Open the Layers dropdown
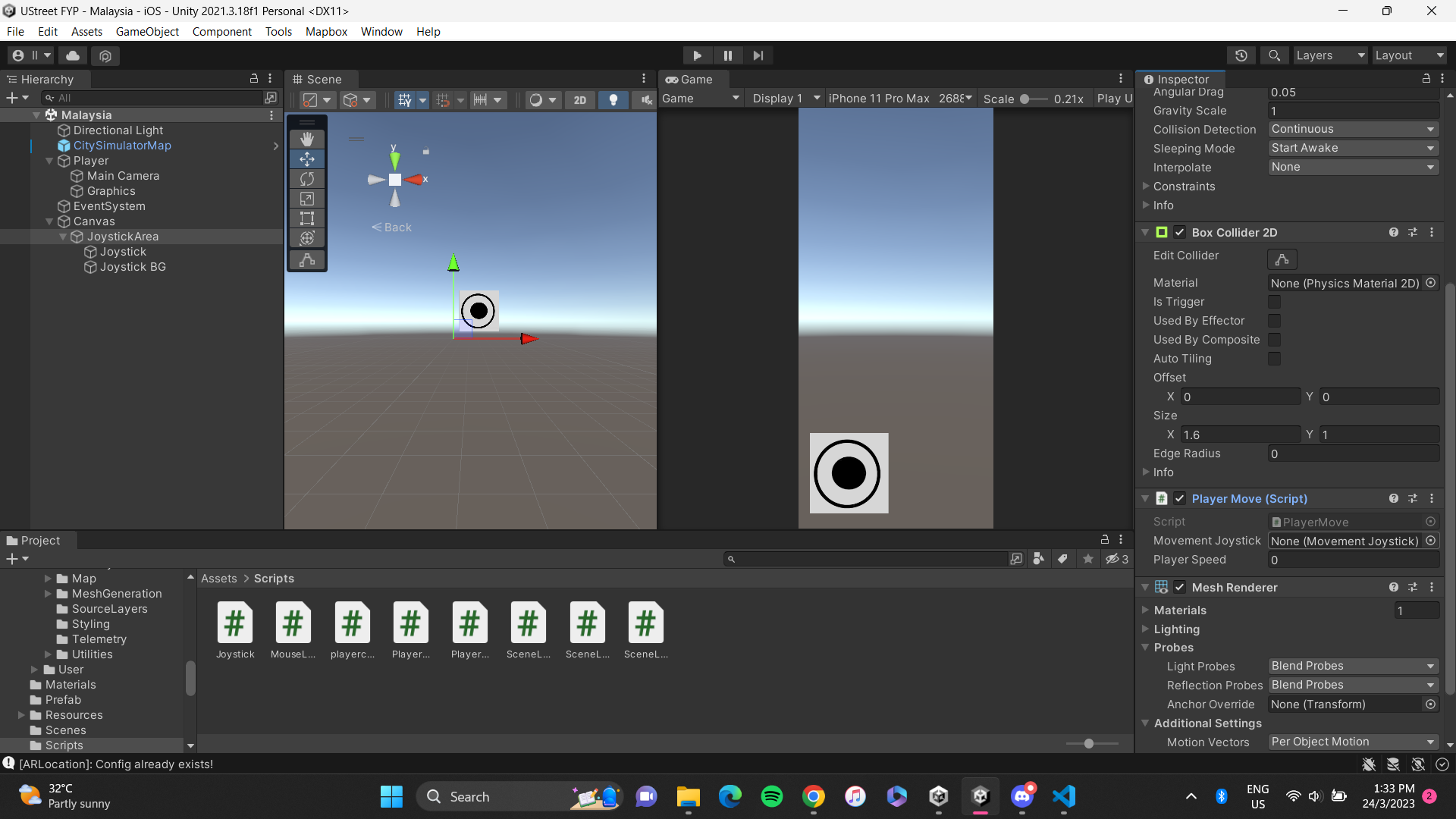 [1329, 55]
